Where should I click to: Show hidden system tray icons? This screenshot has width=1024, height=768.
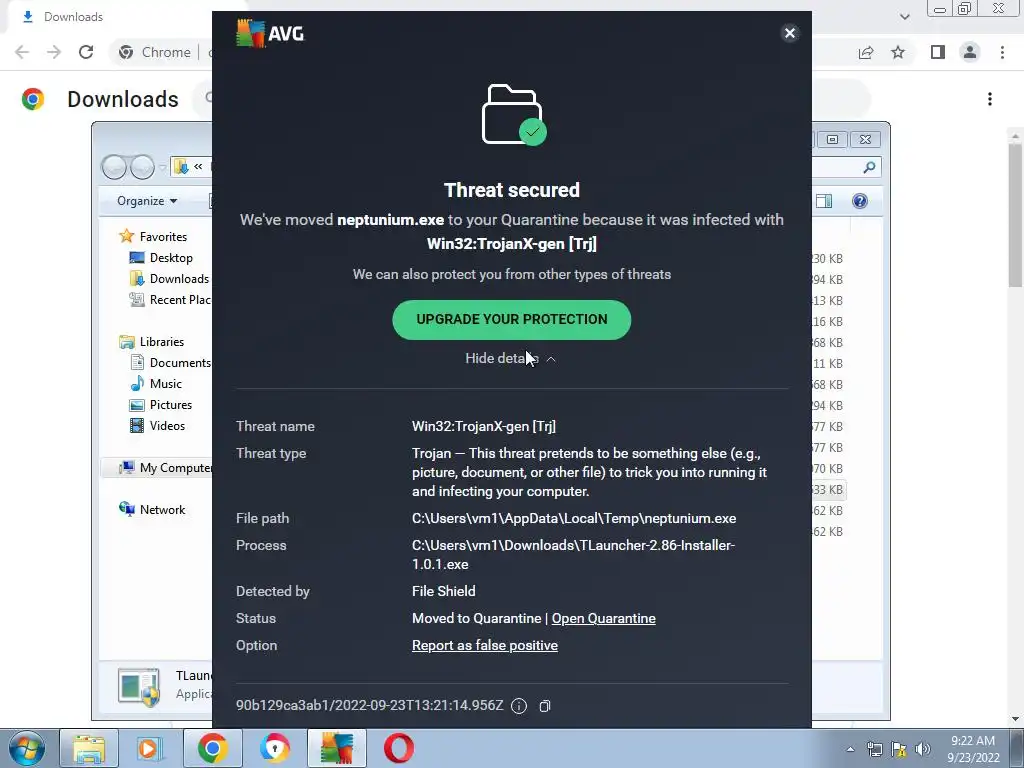850,749
